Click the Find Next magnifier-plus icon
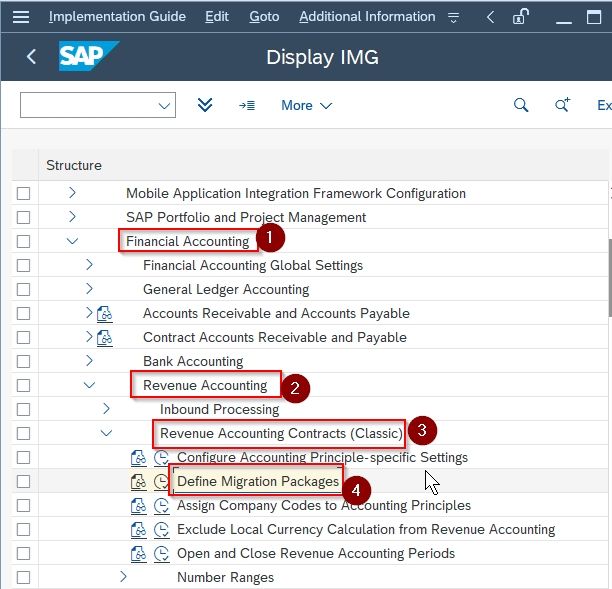The width and height of the screenshot is (612, 589). pyautogui.click(x=562, y=105)
